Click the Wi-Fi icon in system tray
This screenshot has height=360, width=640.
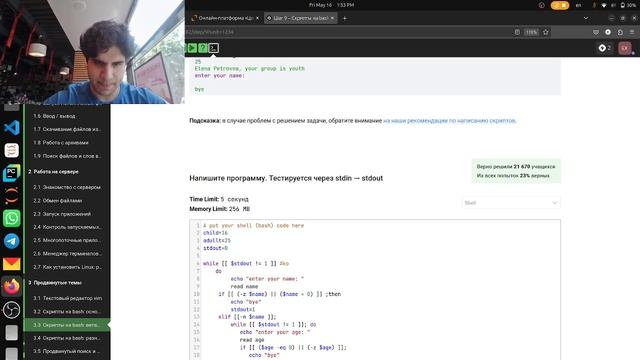pyautogui.click(x=604, y=5)
